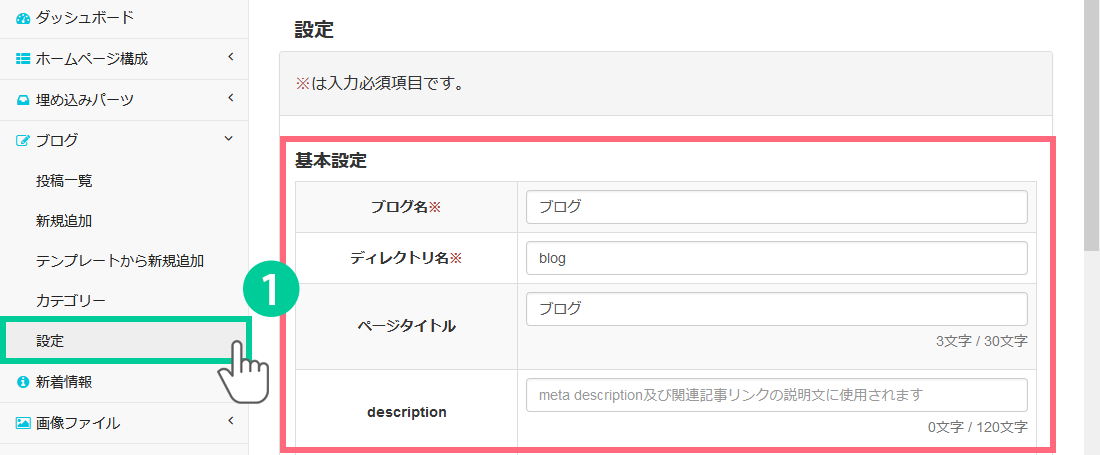Edit the ページタイトル input field
1100x455 pixels.
click(776, 309)
